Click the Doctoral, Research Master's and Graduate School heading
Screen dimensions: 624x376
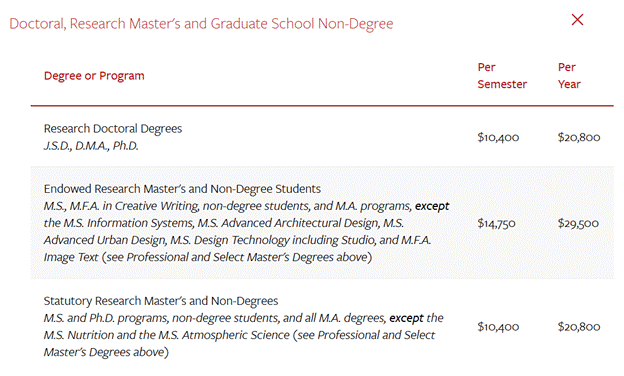coord(201,24)
